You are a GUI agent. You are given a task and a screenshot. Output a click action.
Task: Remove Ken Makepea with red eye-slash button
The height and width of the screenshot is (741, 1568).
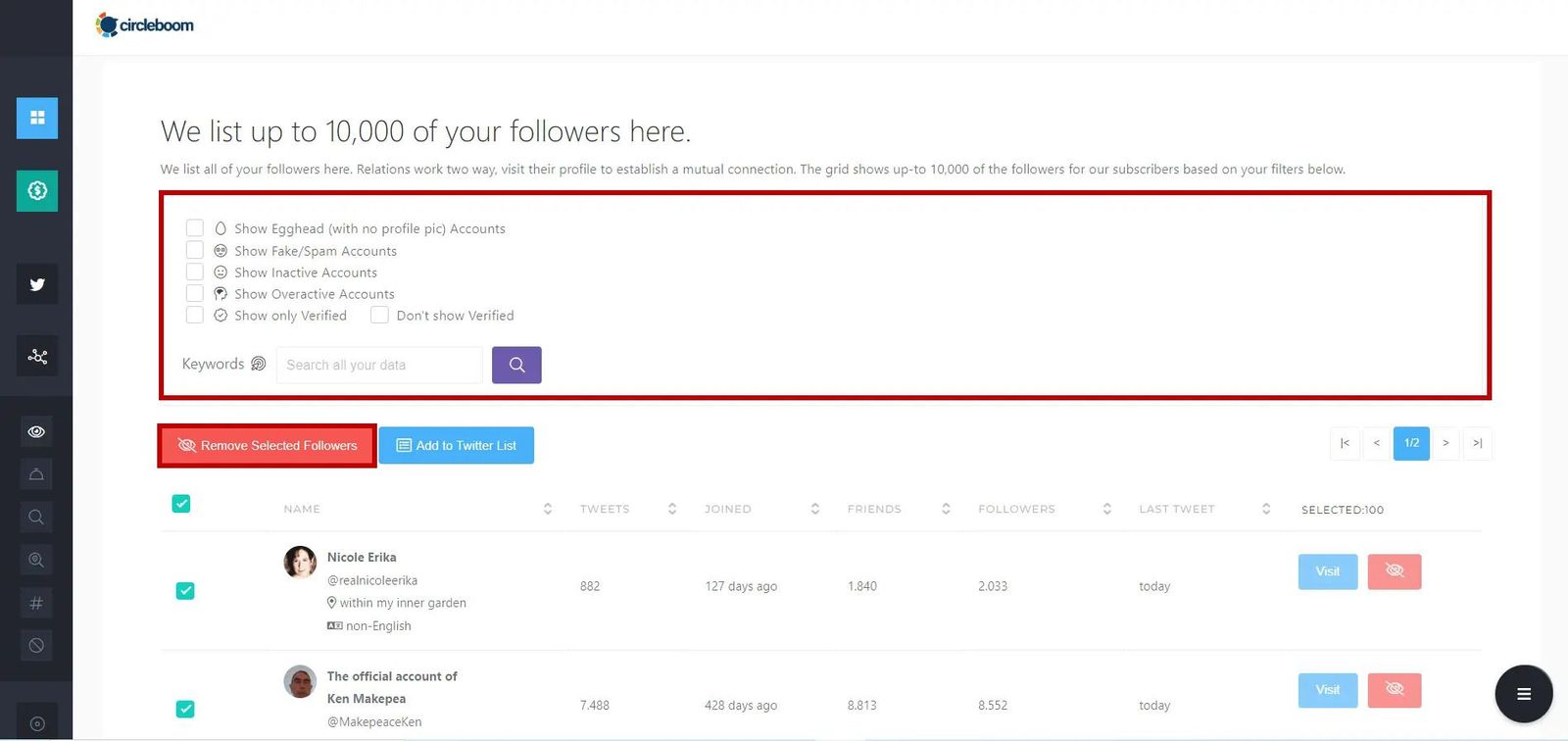[1394, 690]
